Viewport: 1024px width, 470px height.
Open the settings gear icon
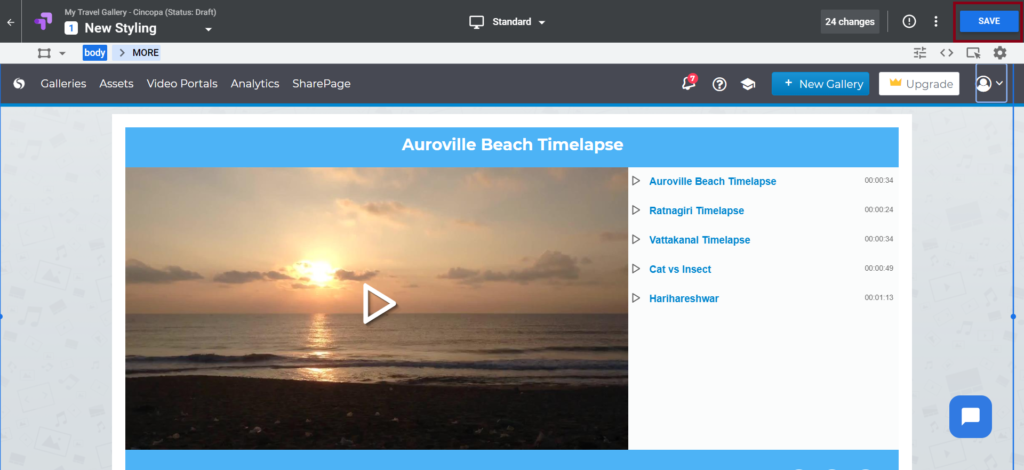click(999, 53)
